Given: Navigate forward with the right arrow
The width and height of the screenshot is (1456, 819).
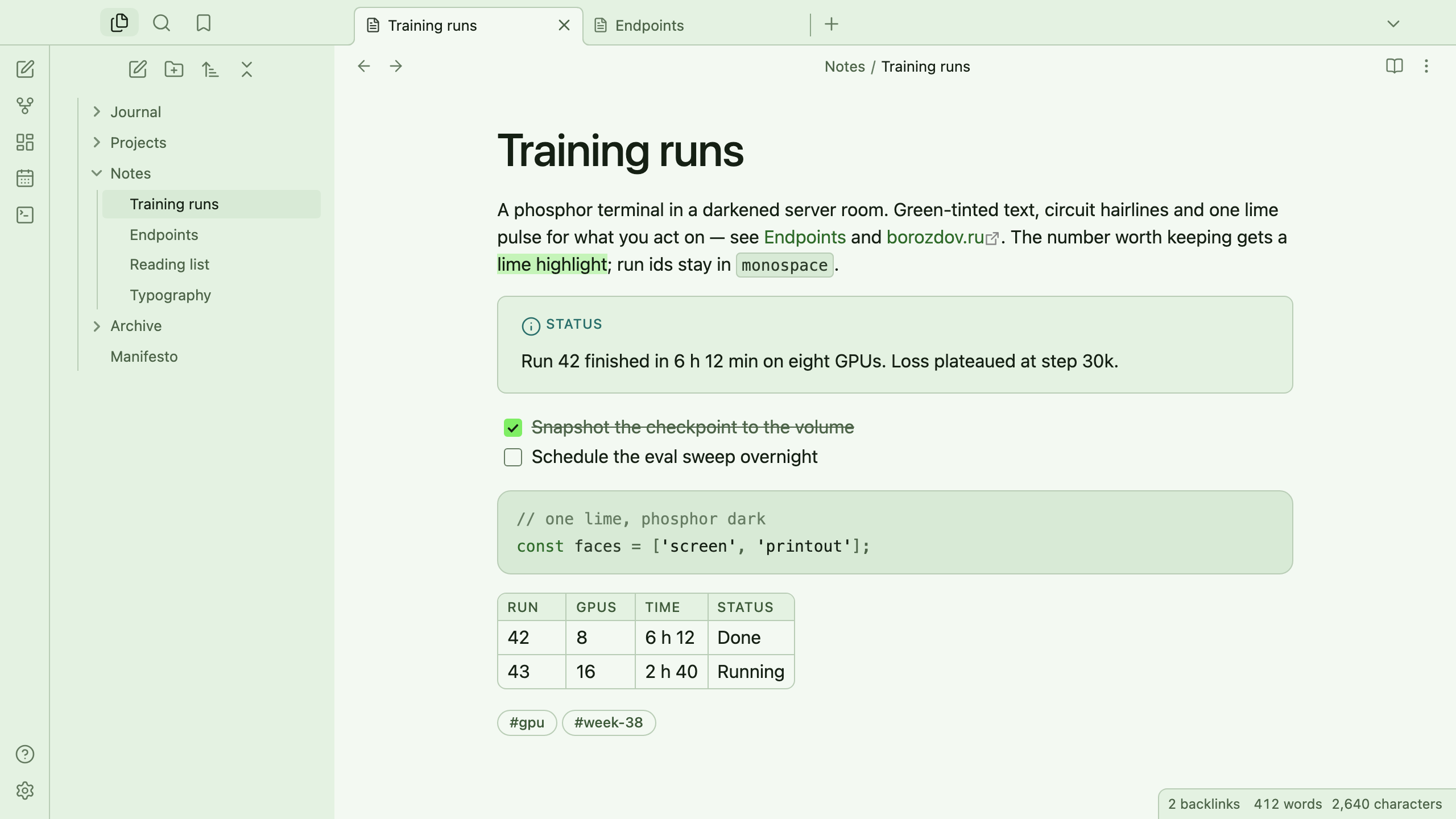Looking at the screenshot, I should [396, 66].
